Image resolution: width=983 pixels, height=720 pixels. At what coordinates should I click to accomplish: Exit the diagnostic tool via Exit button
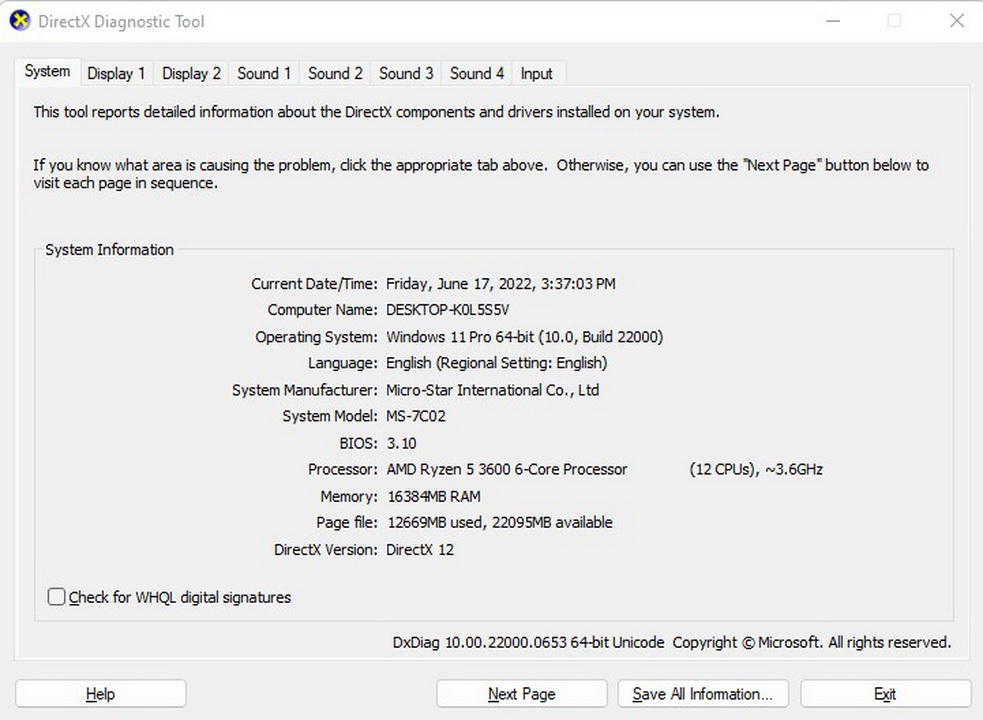pyautogui.click(x=885, y=694)
